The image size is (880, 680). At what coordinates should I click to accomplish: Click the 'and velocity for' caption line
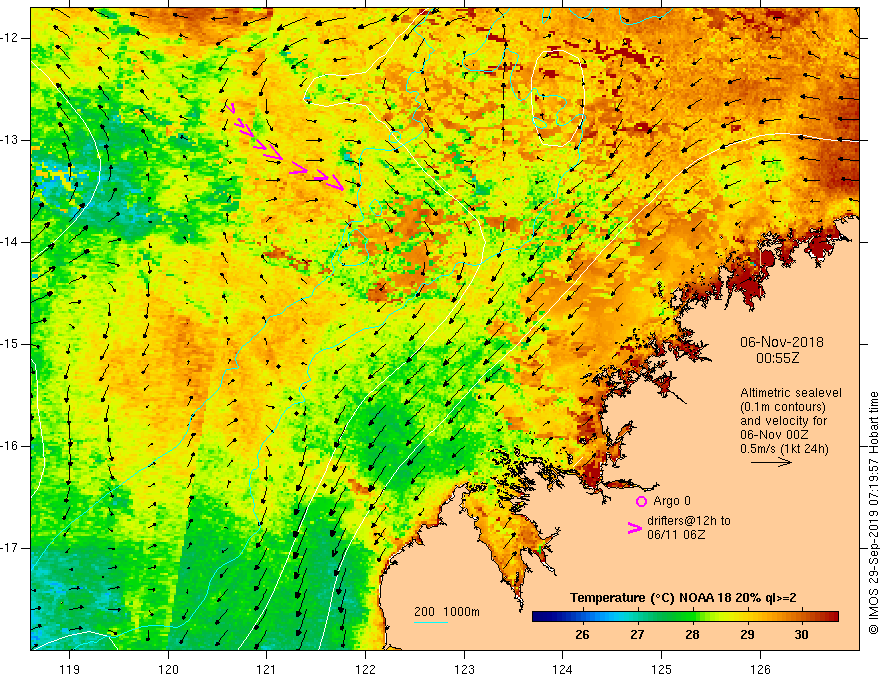[x=783, y=421]
